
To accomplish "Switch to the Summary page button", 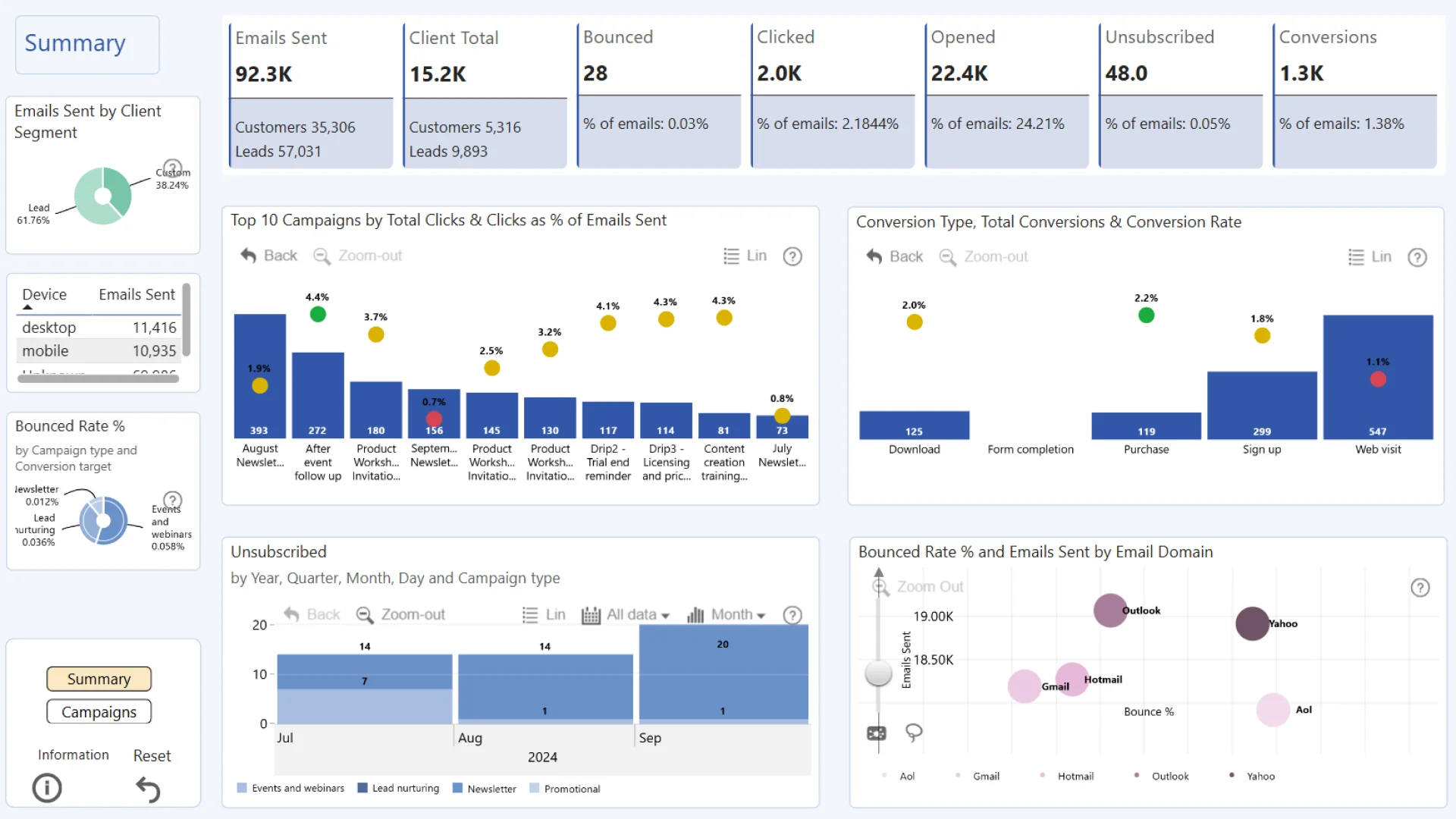I will point(99,679).
